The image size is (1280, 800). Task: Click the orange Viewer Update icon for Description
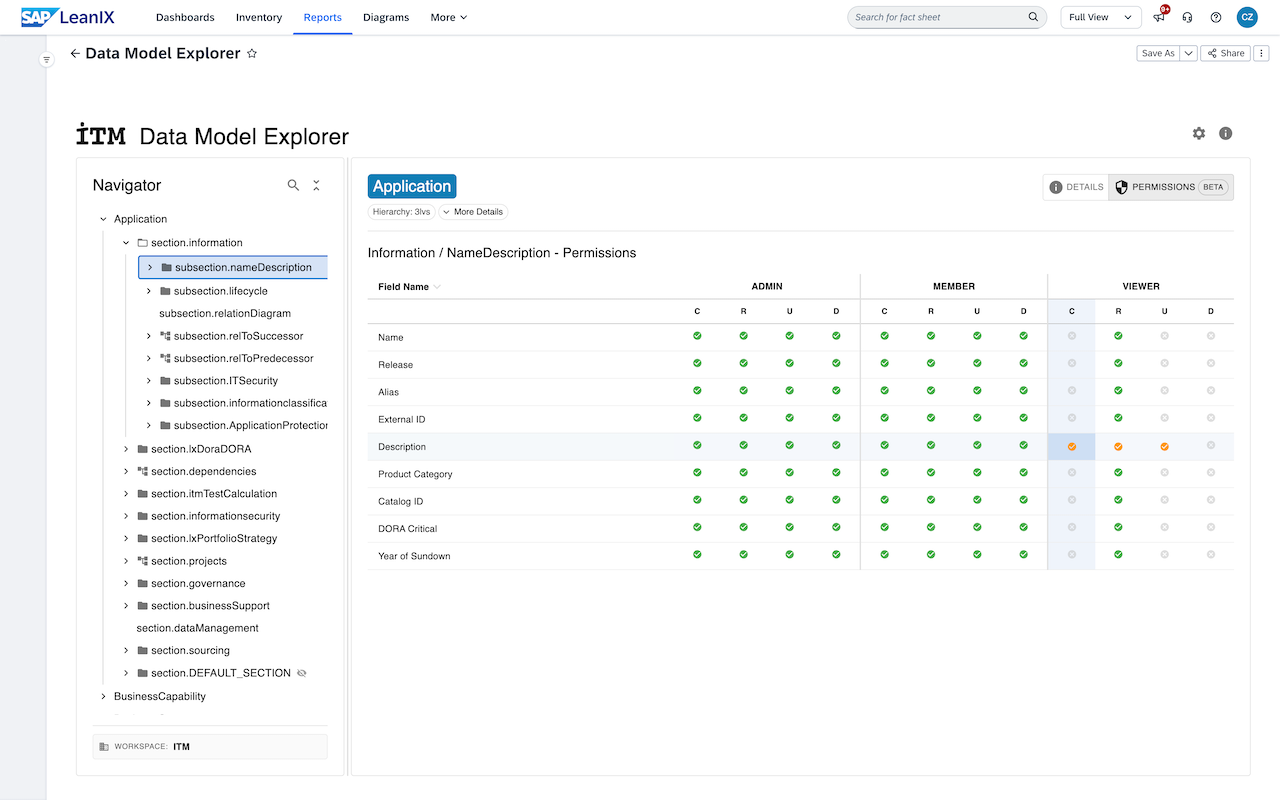[x=1164, y=446]
